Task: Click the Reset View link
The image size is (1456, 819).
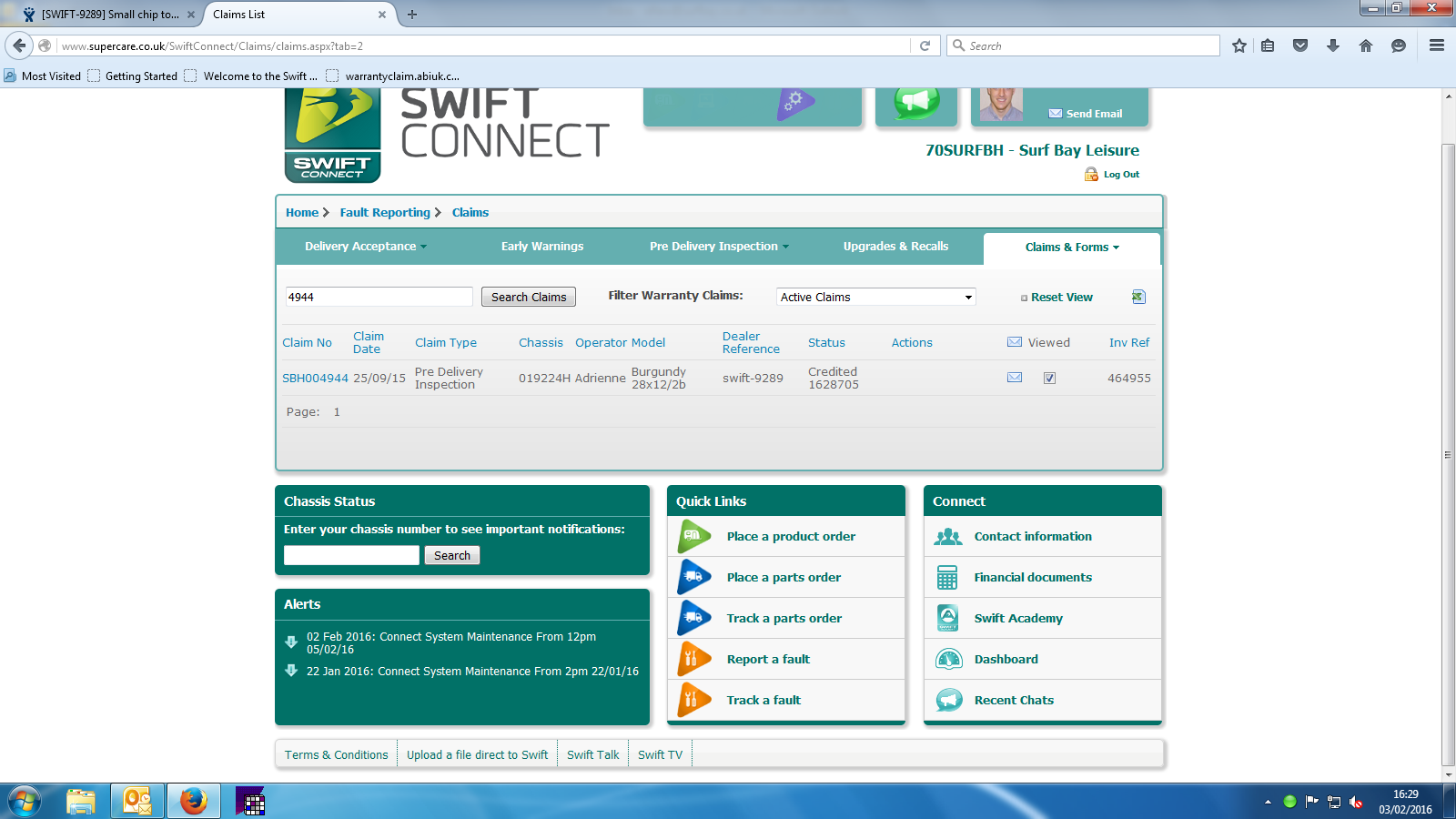Action: pyautogui.click(x=1061, y=298)
